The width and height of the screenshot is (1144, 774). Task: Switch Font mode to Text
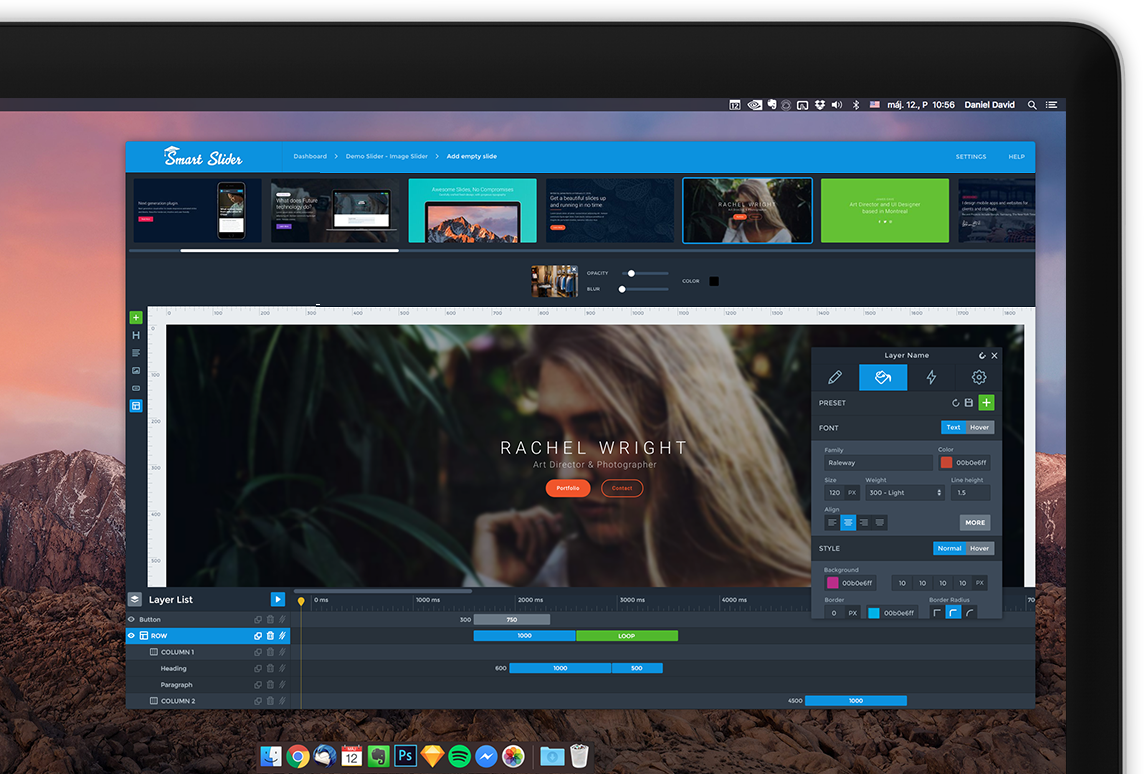(953, 427)
